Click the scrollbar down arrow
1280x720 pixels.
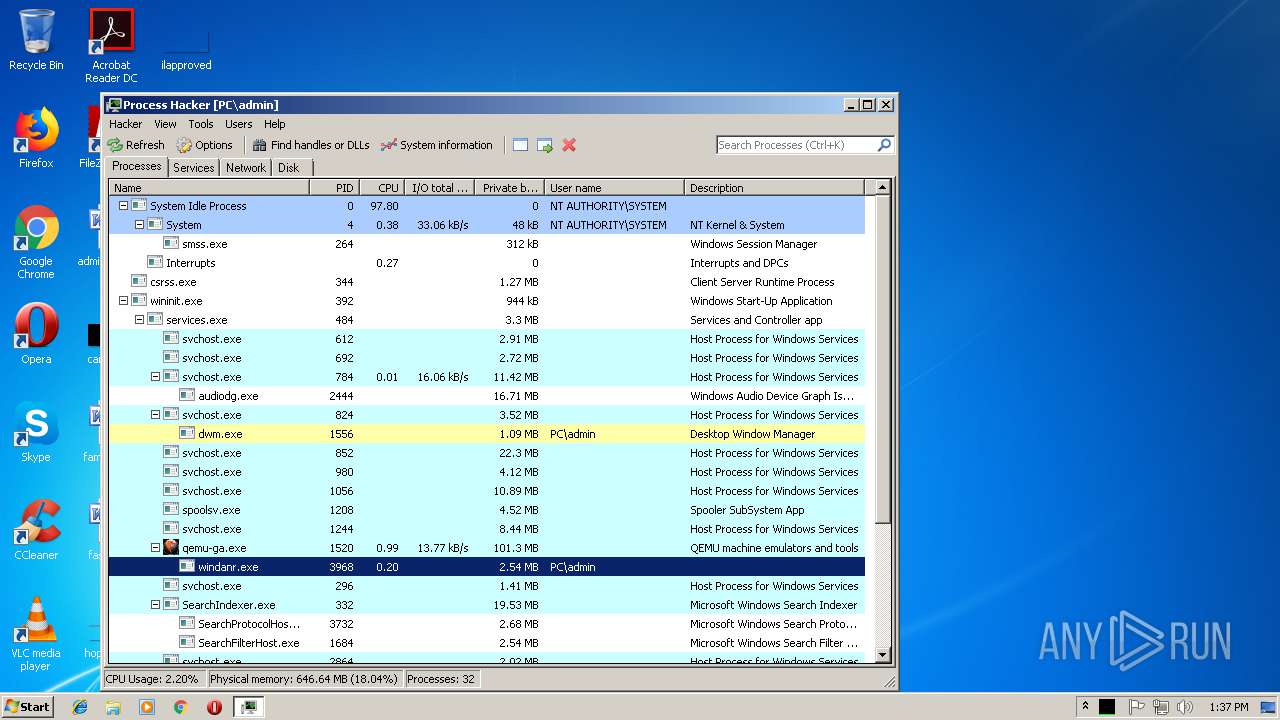pyautogui.click(x=882, y=655)
